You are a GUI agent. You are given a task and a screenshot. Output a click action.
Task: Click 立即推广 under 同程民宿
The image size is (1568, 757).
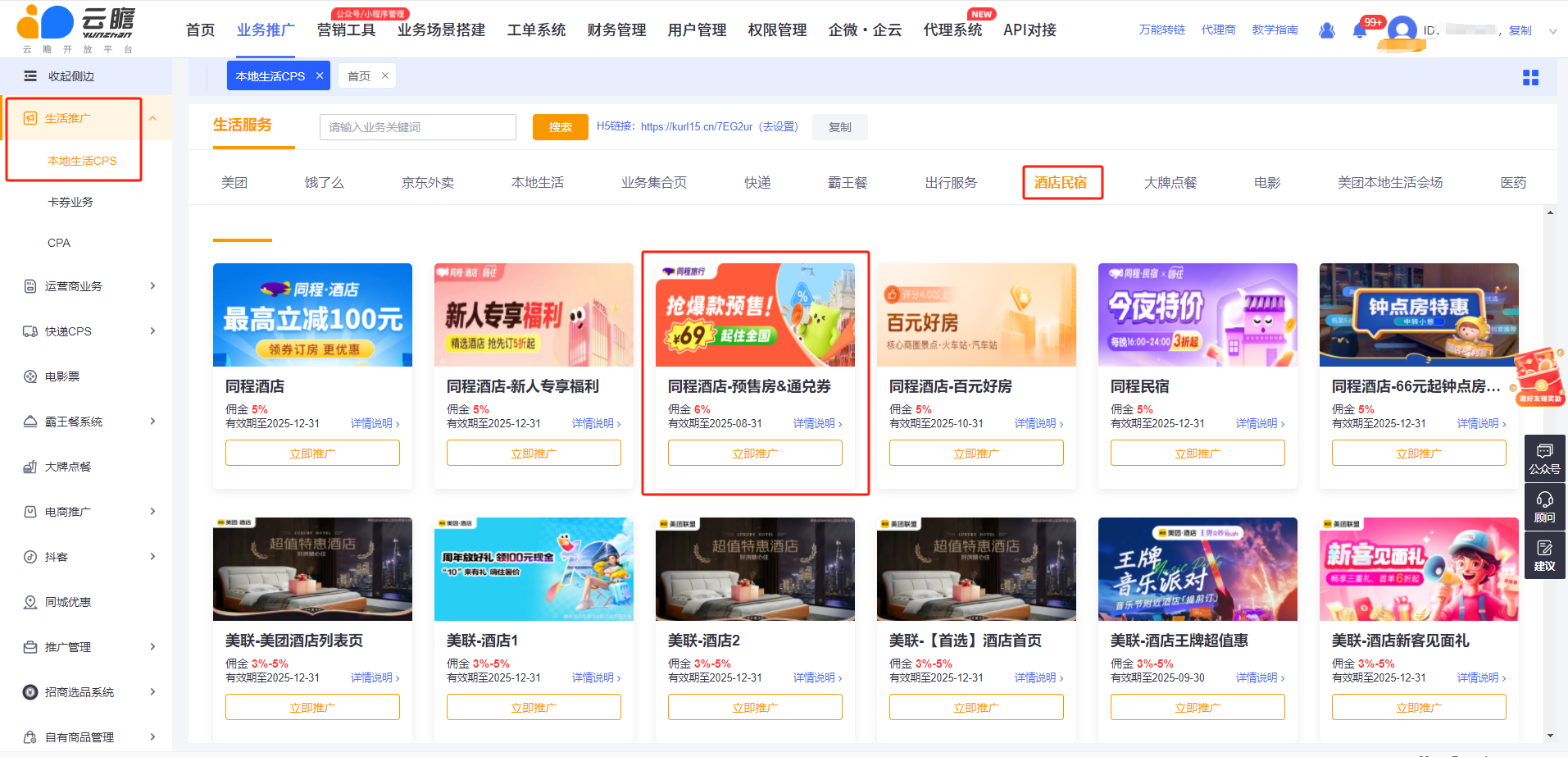(1198, 453)
